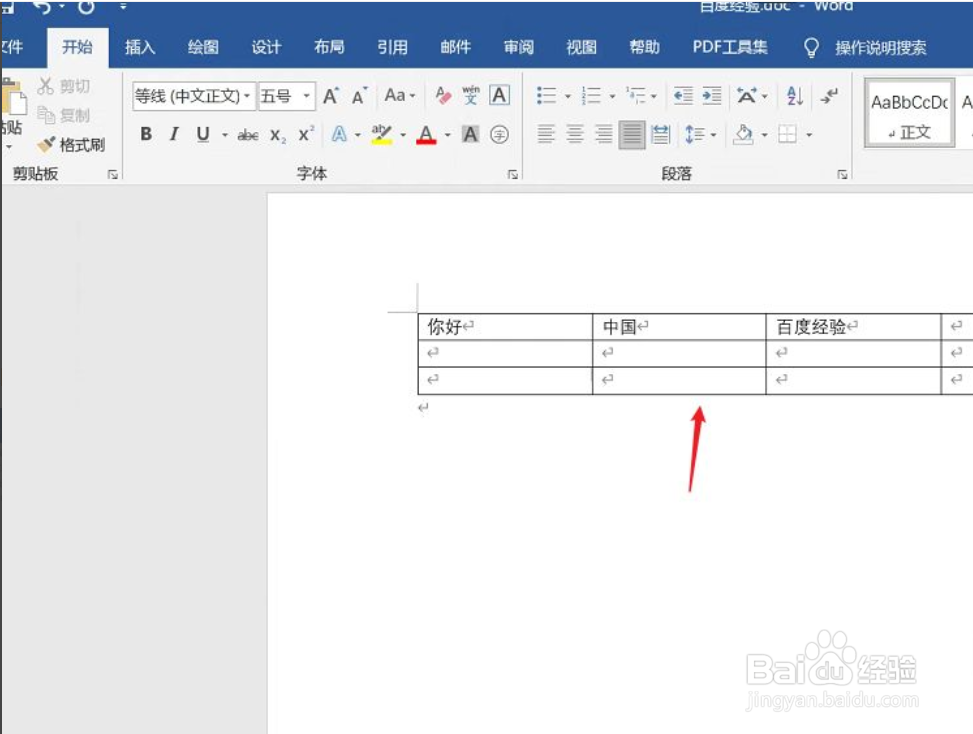This screenshot has height=734, width=973.
Task: Expand the 字体 group dialog launcher
Action: [512, 173]
